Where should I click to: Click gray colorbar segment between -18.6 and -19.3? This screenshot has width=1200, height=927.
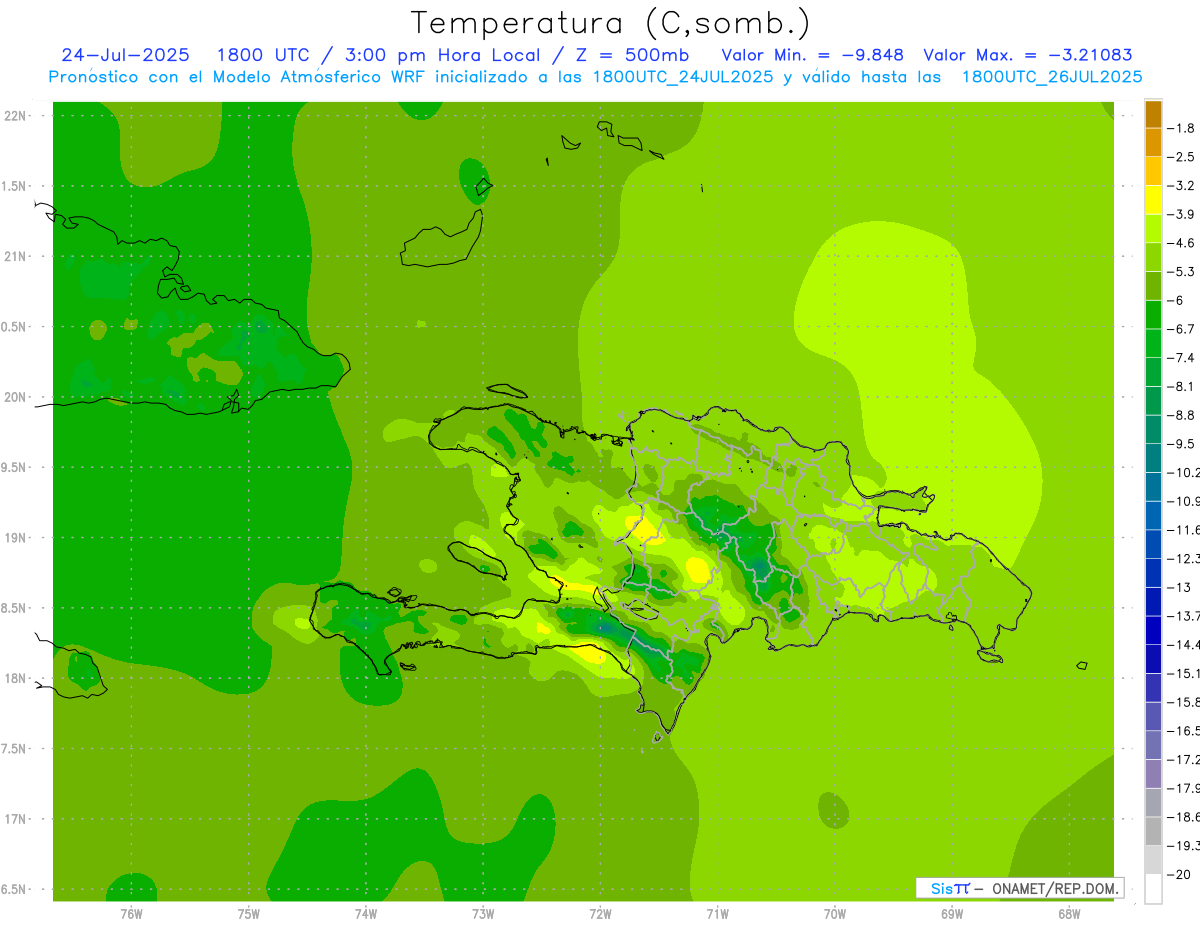[x=1153, y=831]
